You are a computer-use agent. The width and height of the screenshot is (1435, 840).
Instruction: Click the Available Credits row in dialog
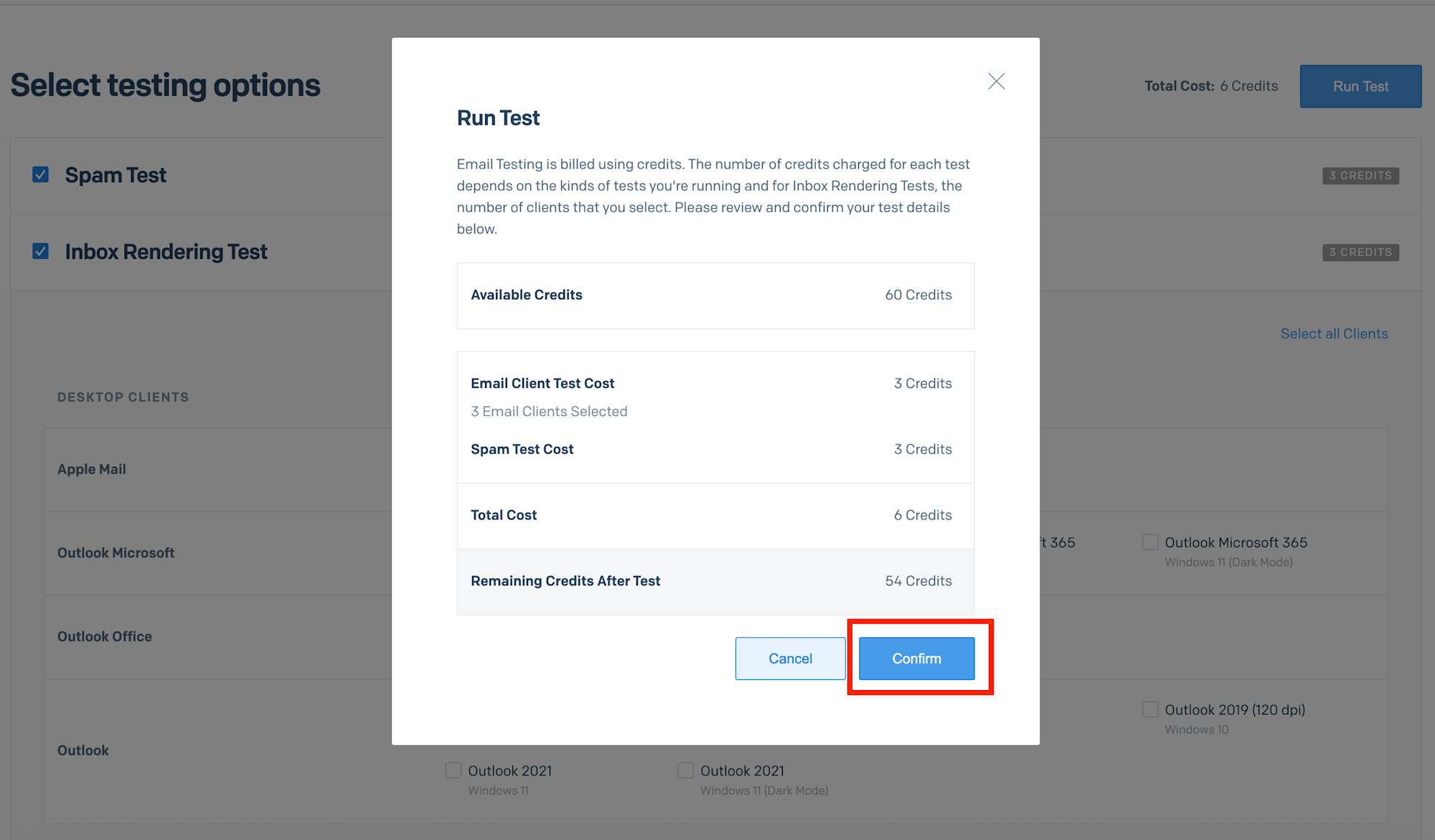pos(715,296)
